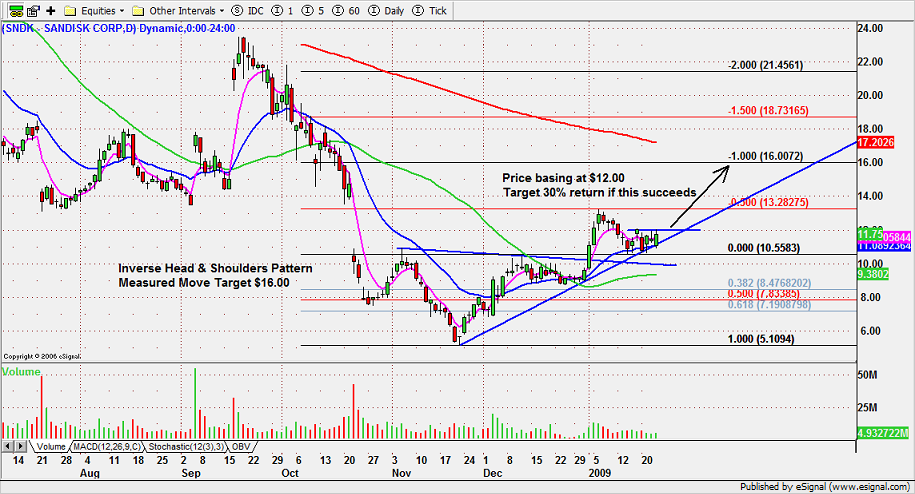This screenshot has height=494, width=915.
Task: Switch to the OBV tab
Action: tap(241, 447)
